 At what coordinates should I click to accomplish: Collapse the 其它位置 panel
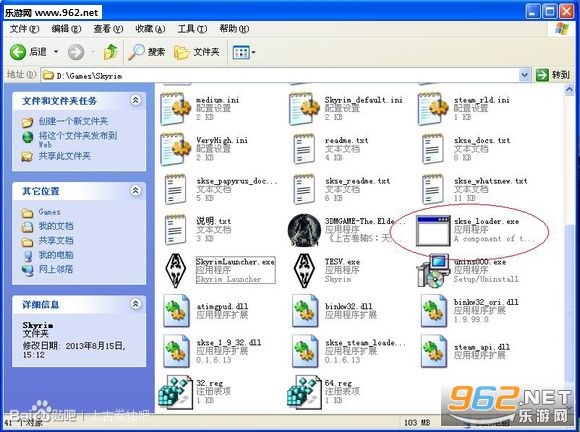point(135,190)
